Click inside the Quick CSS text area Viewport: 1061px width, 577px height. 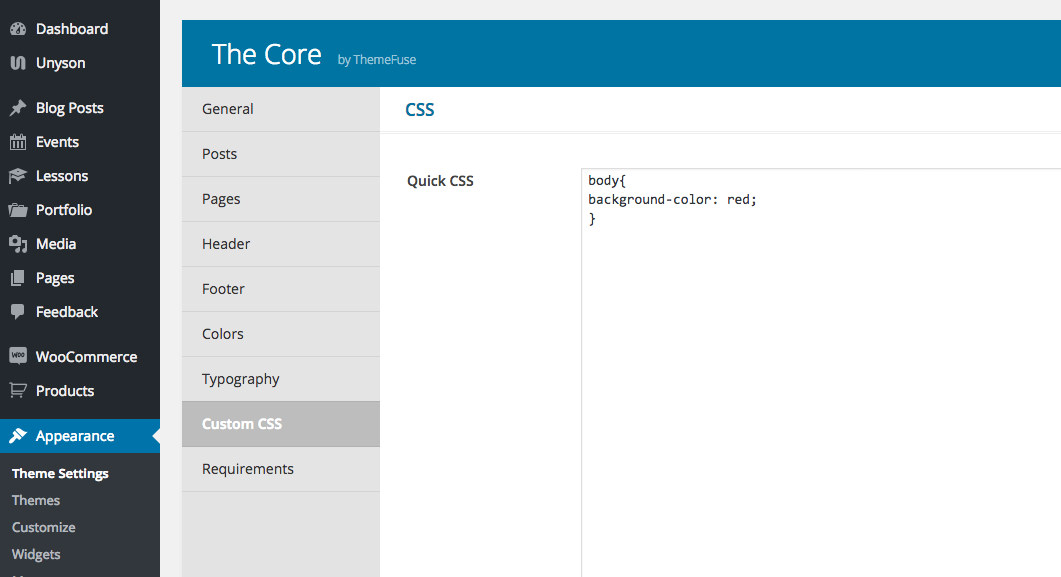[821, 373]
